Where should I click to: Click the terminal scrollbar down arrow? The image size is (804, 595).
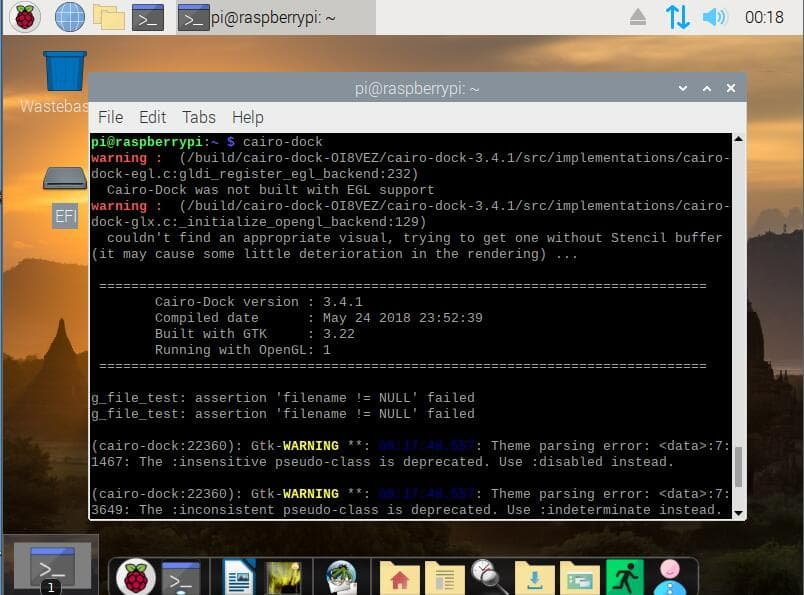(x=739, y=512)
